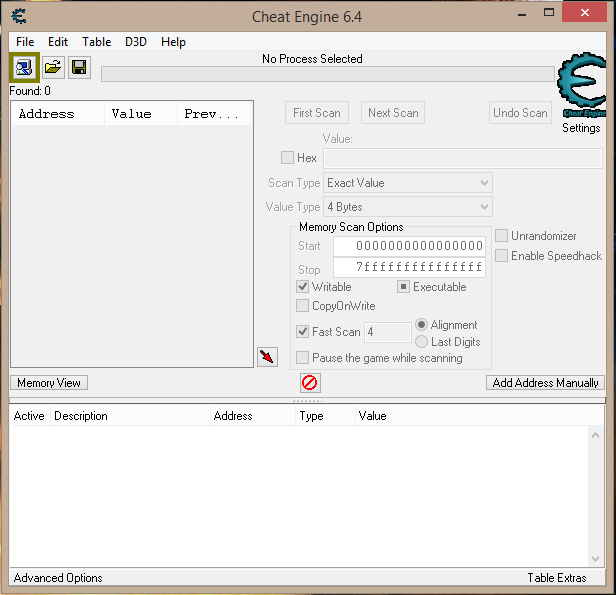Close the Cheat Engine window
This screenshot has height=595, width=616.
585,13
